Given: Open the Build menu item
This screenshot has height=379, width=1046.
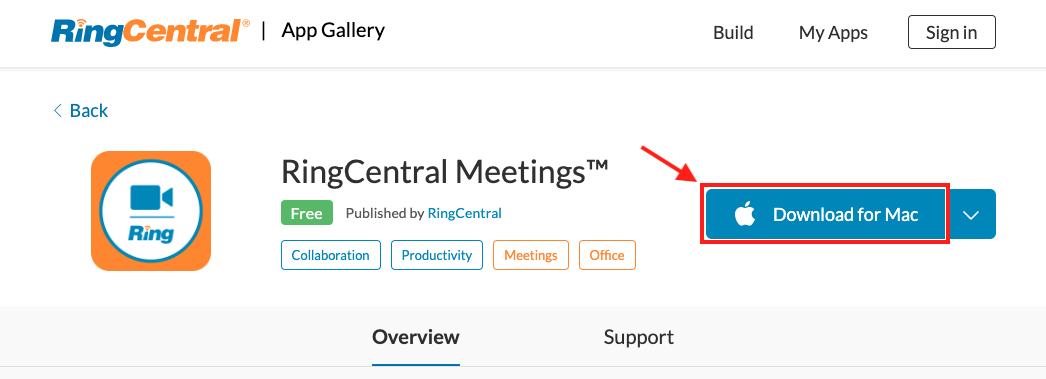Looking at the screenshot, I should coord(733,33).
